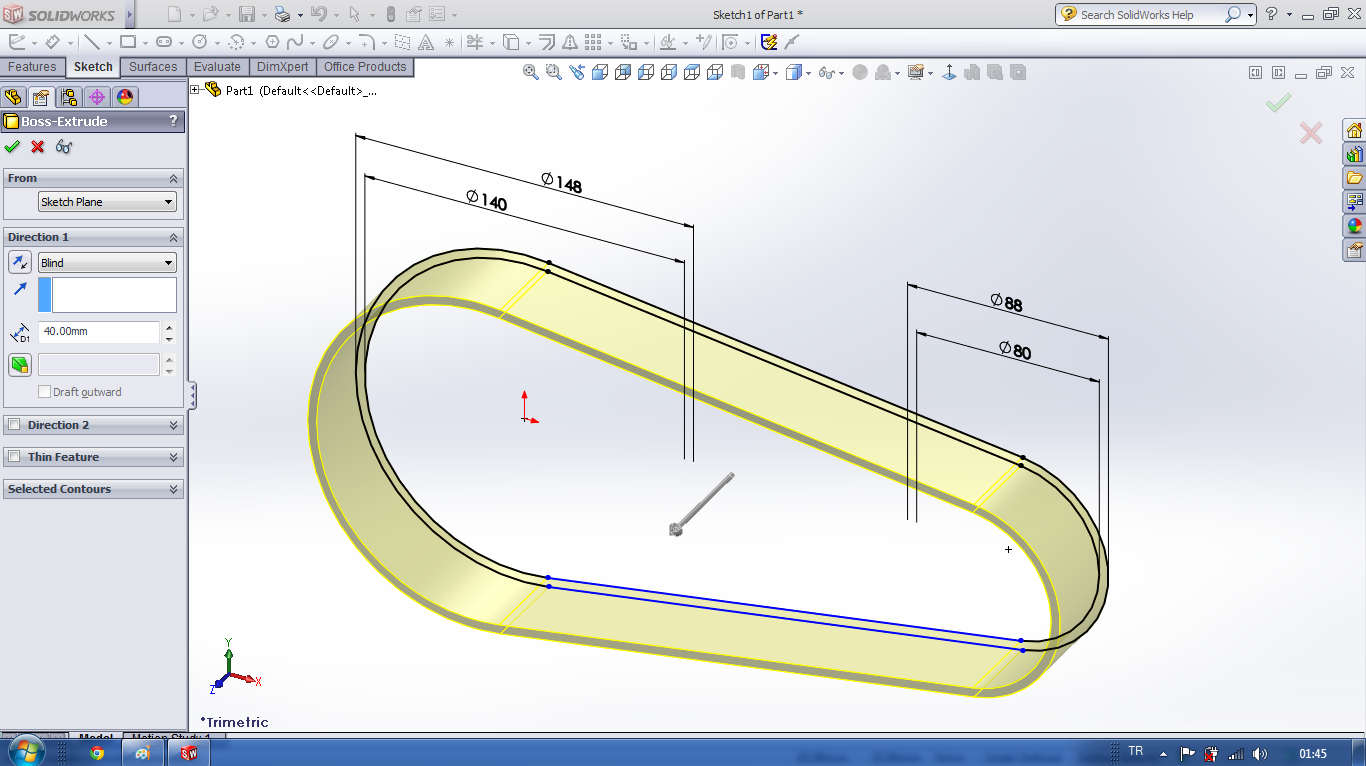
Task: Accept the Boss-Extrude with green checkmark
Action: pos(12,147)
